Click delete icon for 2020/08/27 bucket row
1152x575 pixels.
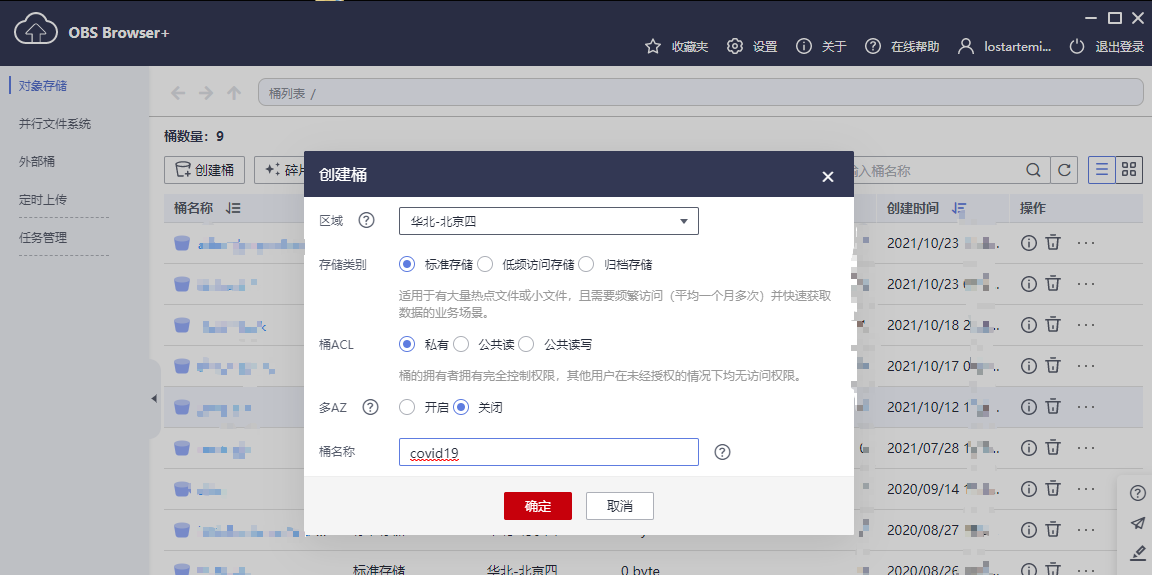[x=1053, y=528]
